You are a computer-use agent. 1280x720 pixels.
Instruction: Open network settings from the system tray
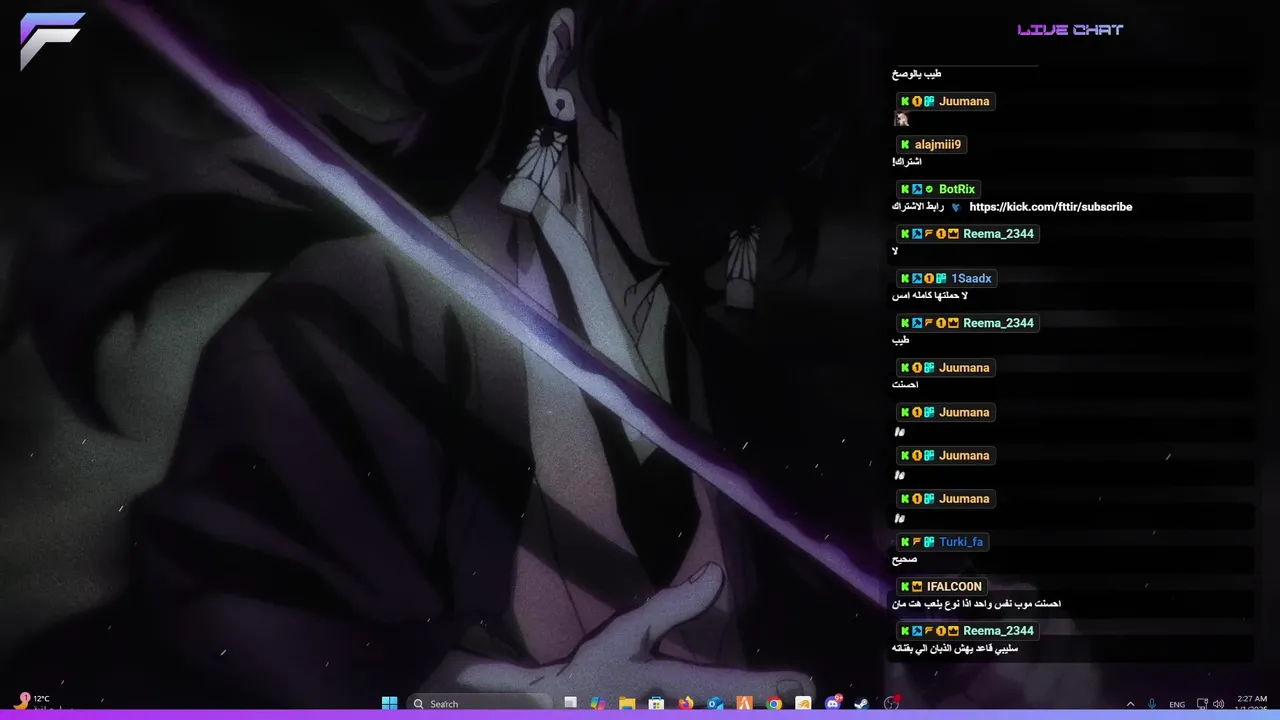pyautogui.click(x=1203, y=704)
